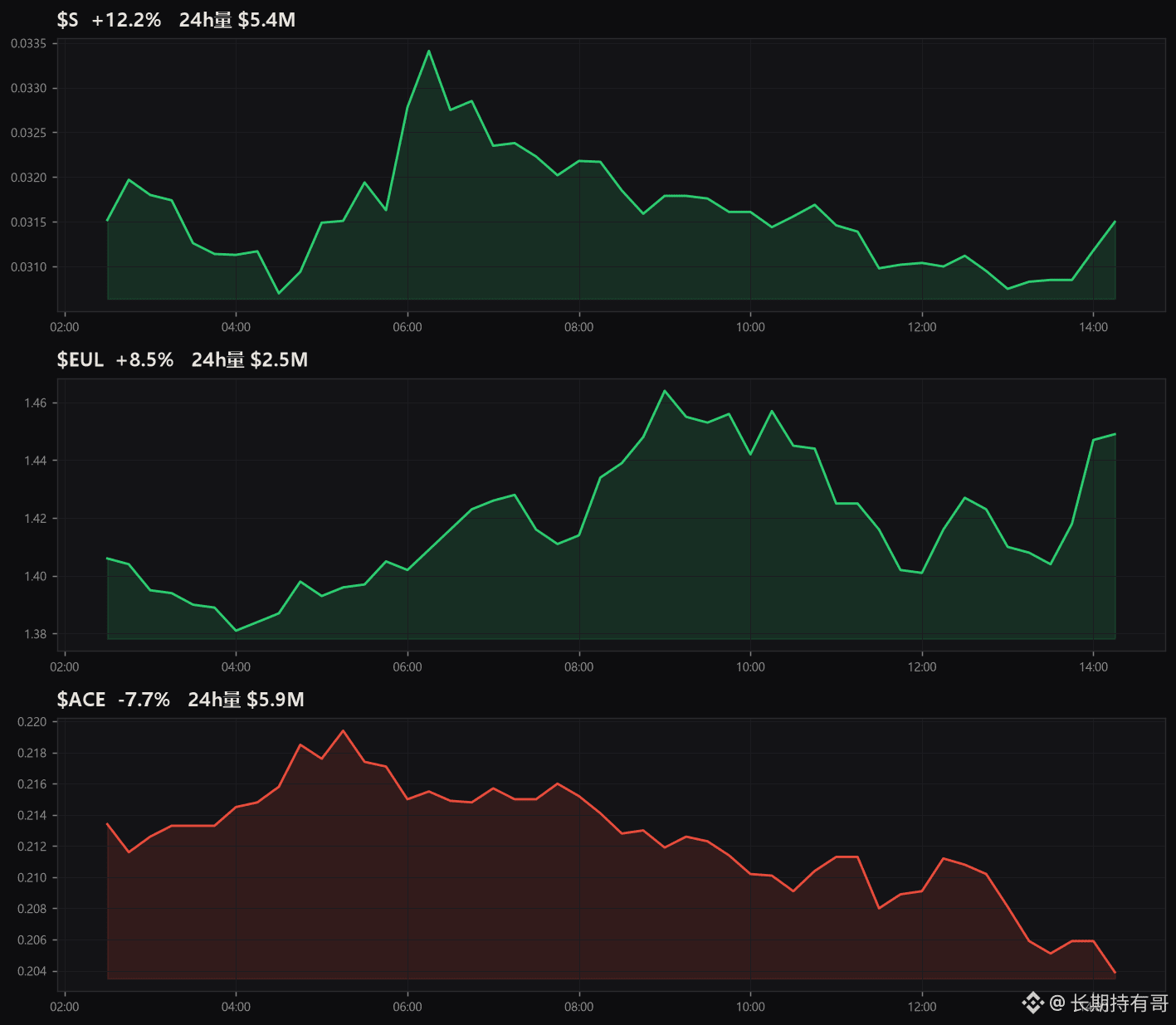This screenshot has width=1176, height=1025.
Task: Click the 0.212 y-axis label
Action: pyautogui.click(x=32, y=847)
